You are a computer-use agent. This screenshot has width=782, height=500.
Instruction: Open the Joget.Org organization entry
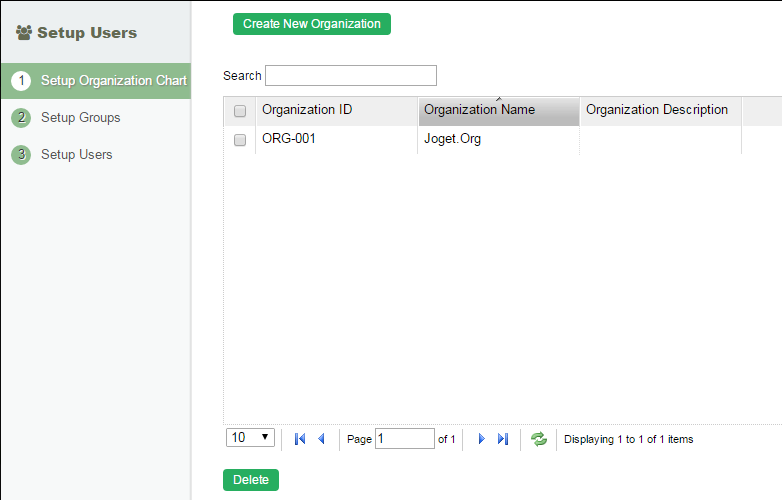pyautogui.click(x=453, y=140)
